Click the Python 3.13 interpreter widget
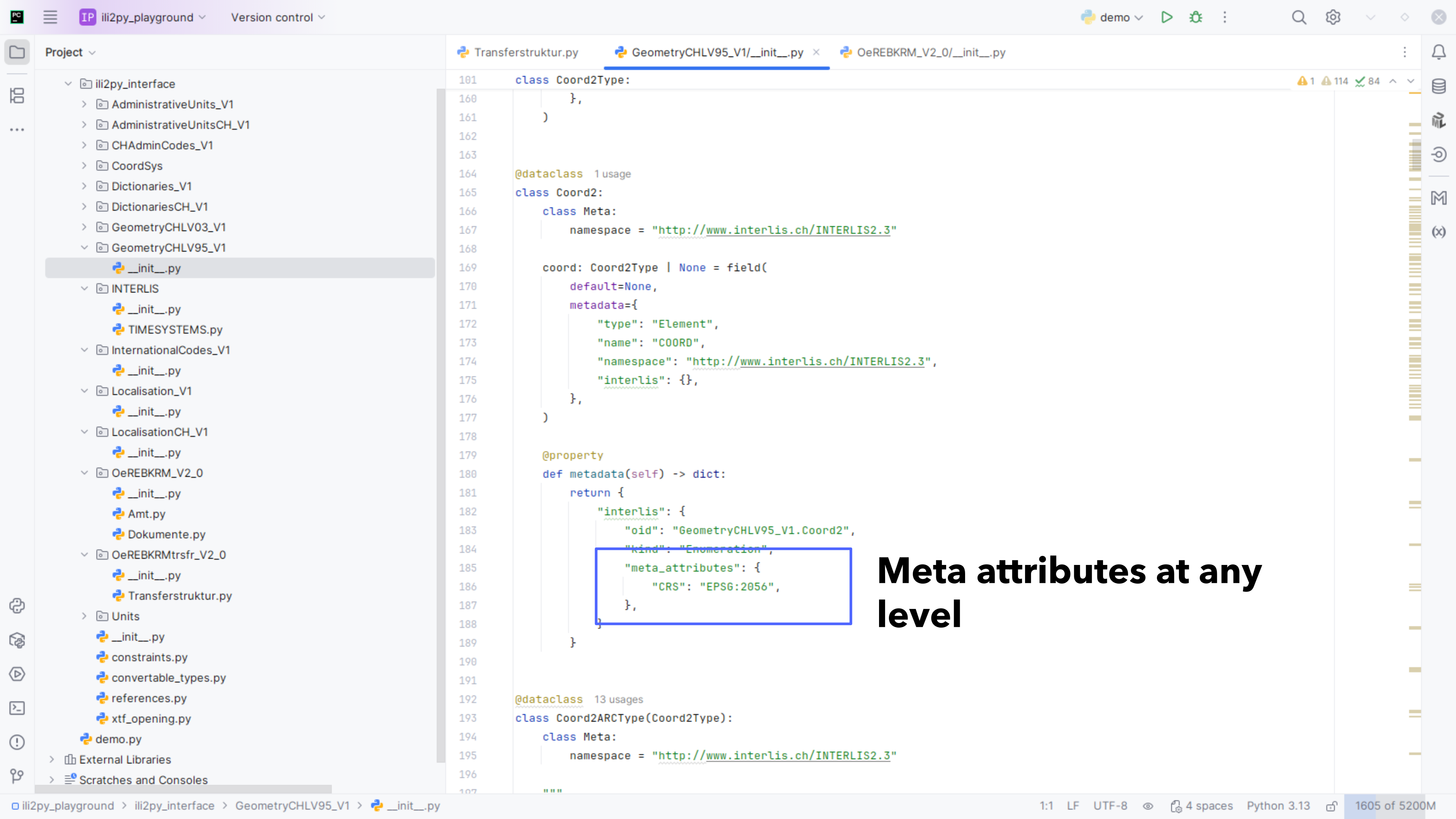This screenshot has height=819, width=1456. point(1278,806)
